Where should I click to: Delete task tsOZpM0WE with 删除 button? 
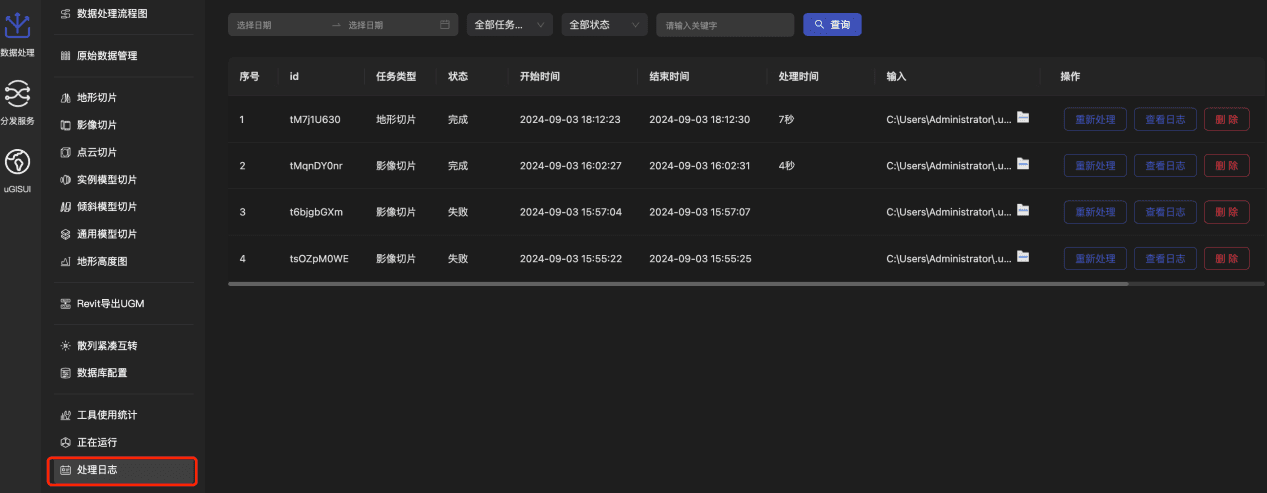1226,258
